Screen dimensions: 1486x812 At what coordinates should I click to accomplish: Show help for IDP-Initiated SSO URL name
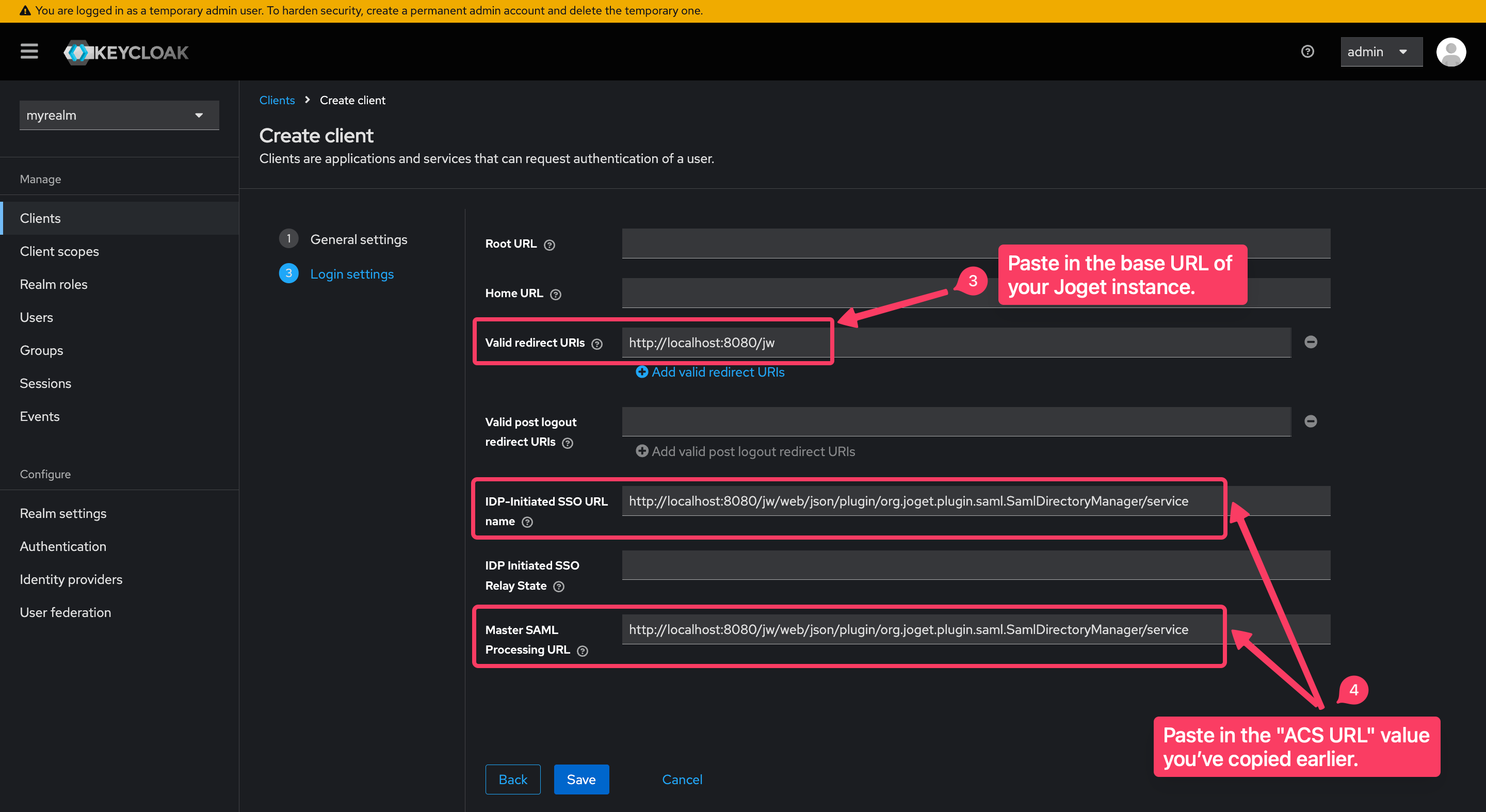tap(527, 523)
